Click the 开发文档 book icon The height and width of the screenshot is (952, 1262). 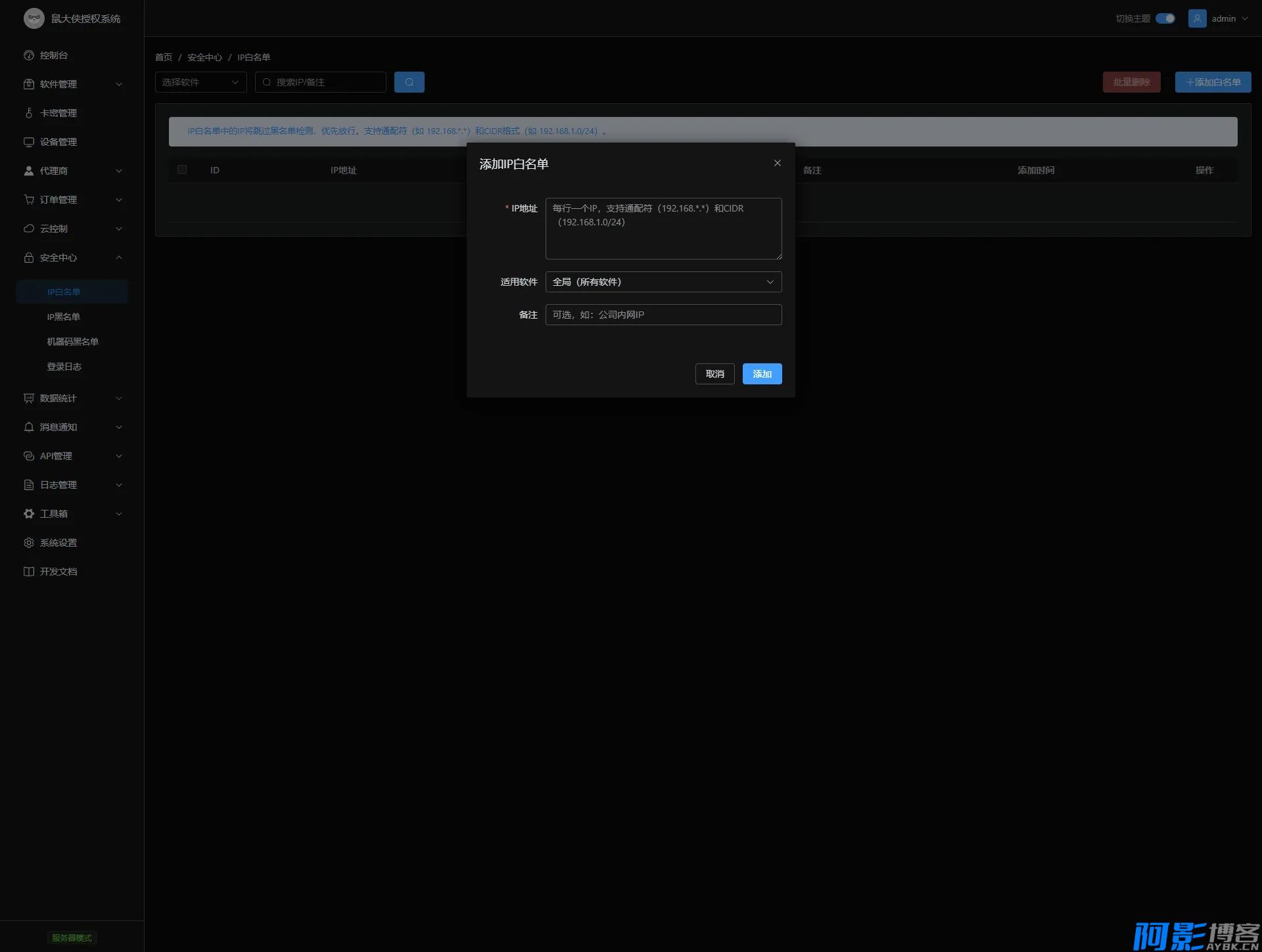[29, 572]
